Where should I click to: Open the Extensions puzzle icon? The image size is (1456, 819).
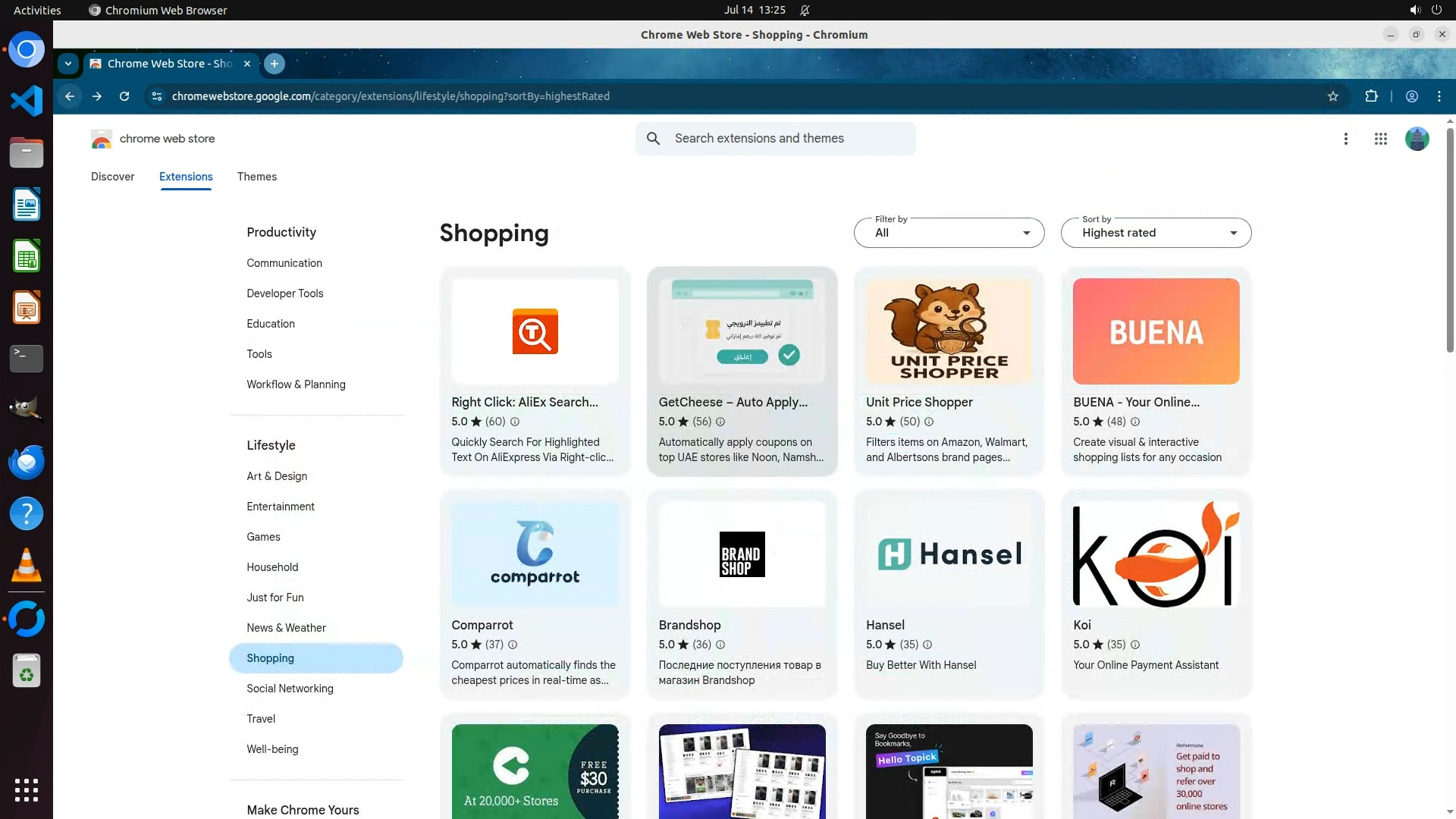pos(1371,96)
